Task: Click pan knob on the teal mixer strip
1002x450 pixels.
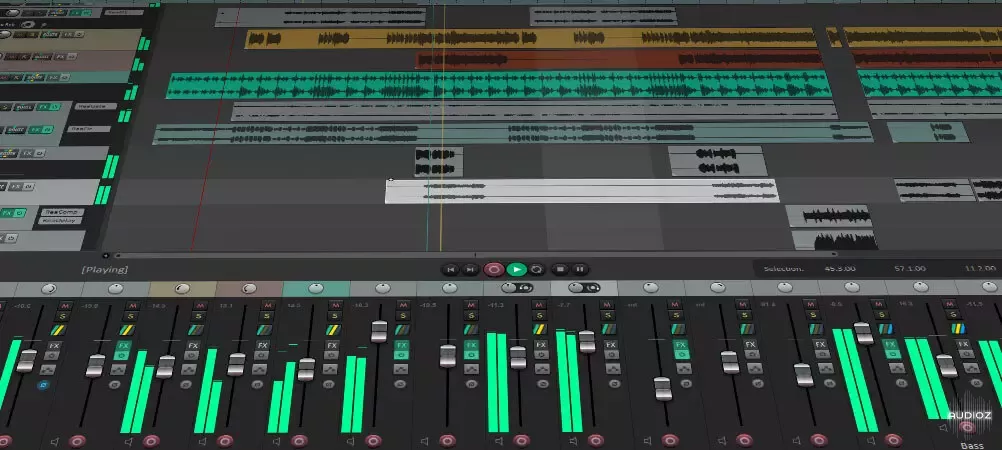Action: 316,288
